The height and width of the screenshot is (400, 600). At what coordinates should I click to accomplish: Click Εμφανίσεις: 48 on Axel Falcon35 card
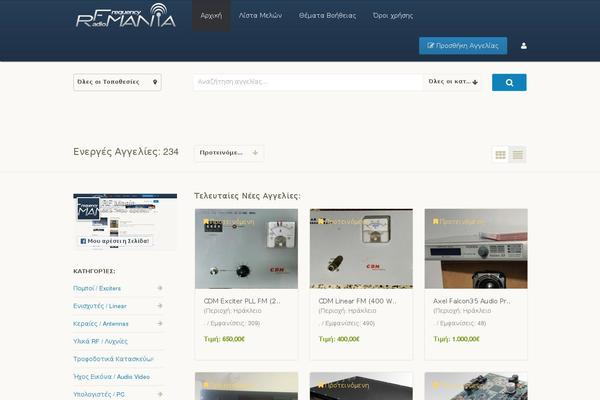pos(463,323)
